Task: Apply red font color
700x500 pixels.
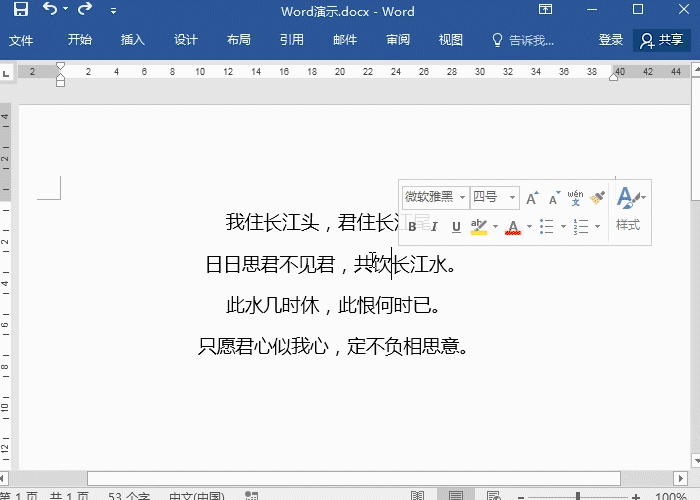Action: 513,227
